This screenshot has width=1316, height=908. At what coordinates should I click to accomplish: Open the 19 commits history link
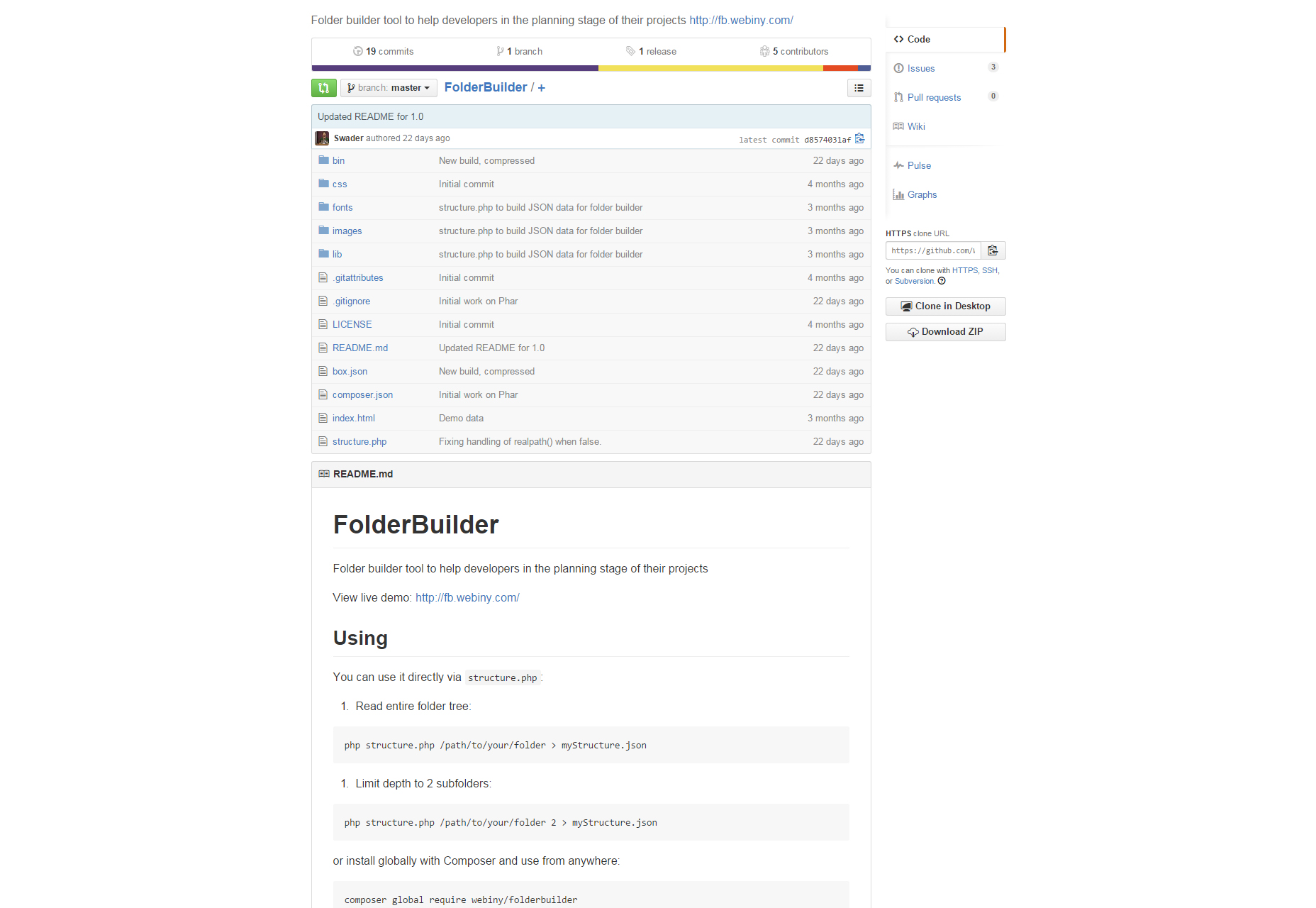(x=384, y=52)
